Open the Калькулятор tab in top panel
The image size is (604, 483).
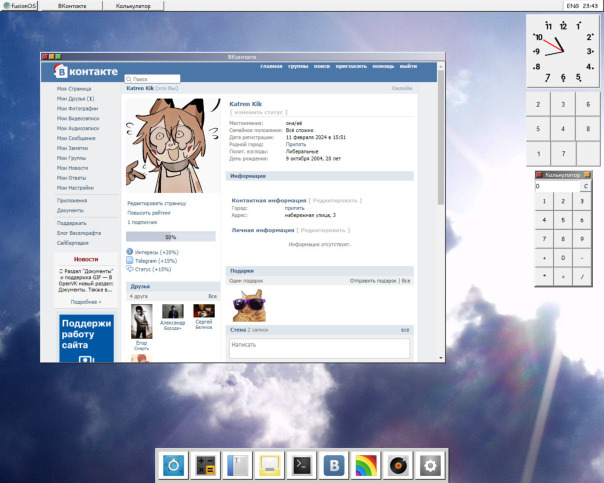click(134, 6)
